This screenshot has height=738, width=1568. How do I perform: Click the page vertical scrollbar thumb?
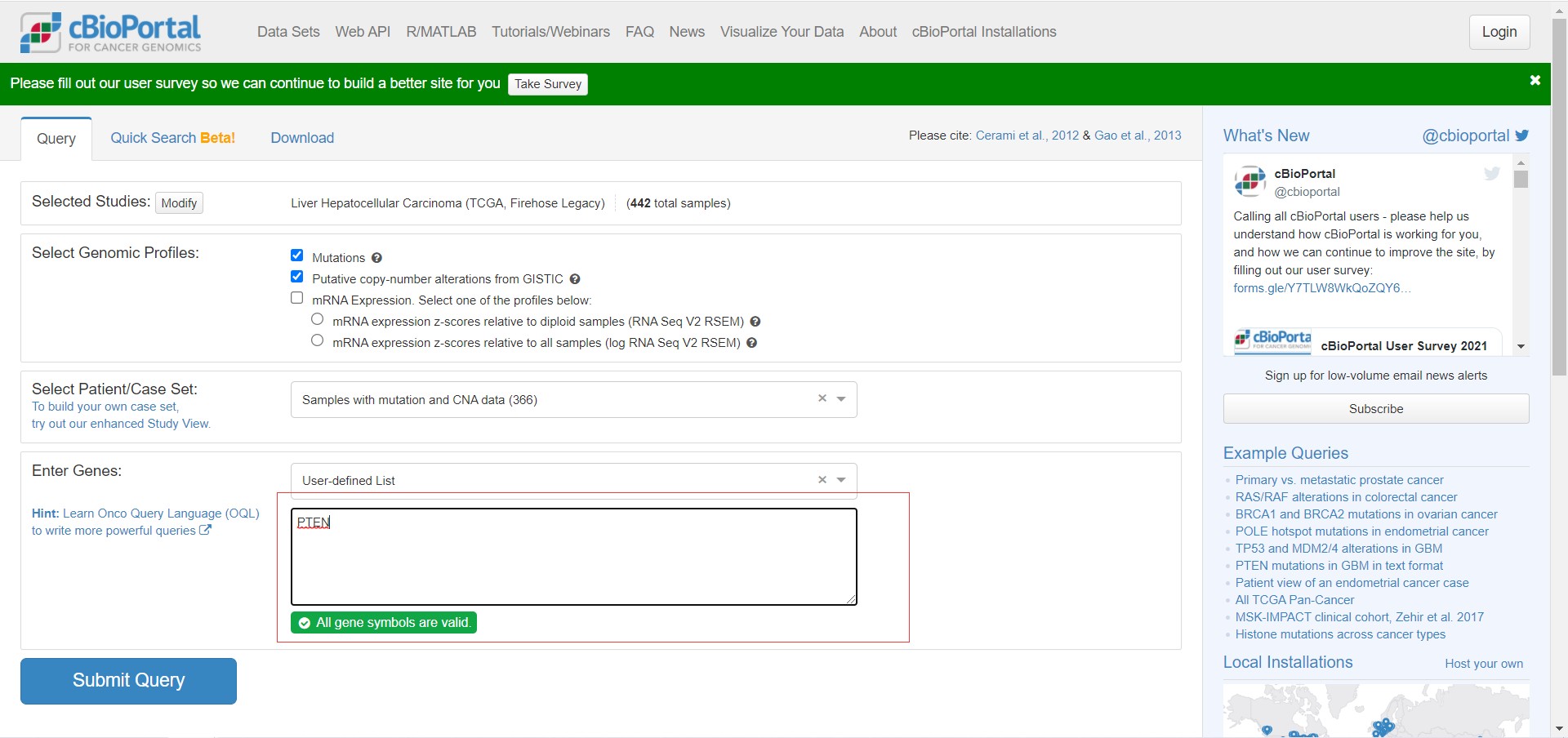(x=1559, y=196)
